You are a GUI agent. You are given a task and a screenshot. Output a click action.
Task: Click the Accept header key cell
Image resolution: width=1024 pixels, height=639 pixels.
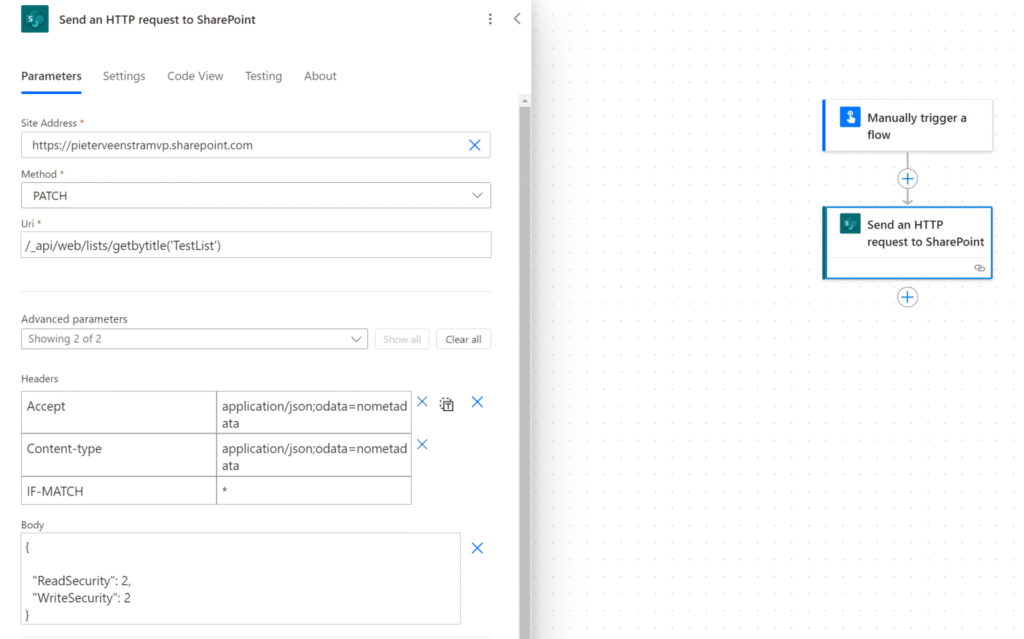pos(119,412)
